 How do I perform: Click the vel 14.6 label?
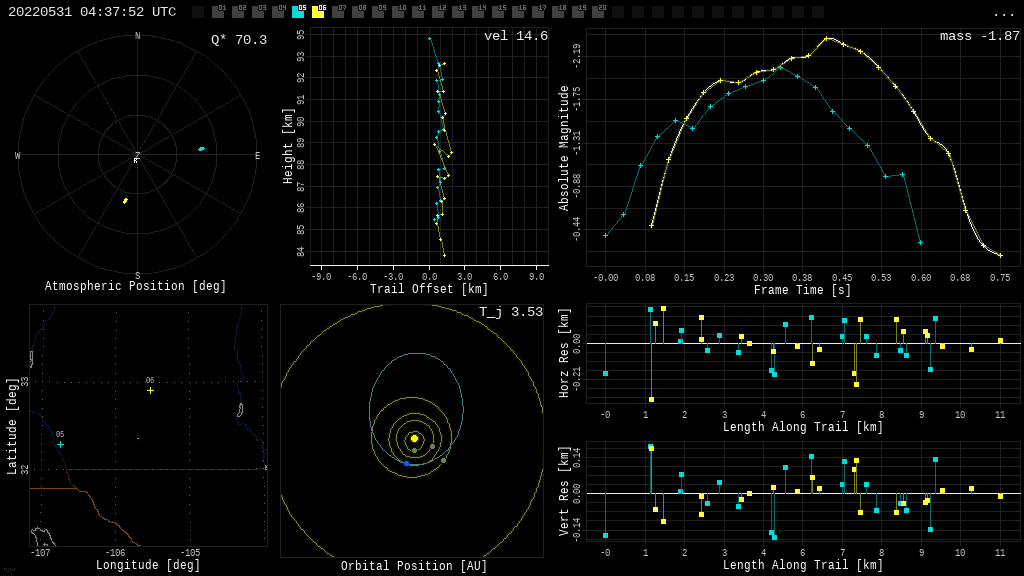click(x=515, y=36)
